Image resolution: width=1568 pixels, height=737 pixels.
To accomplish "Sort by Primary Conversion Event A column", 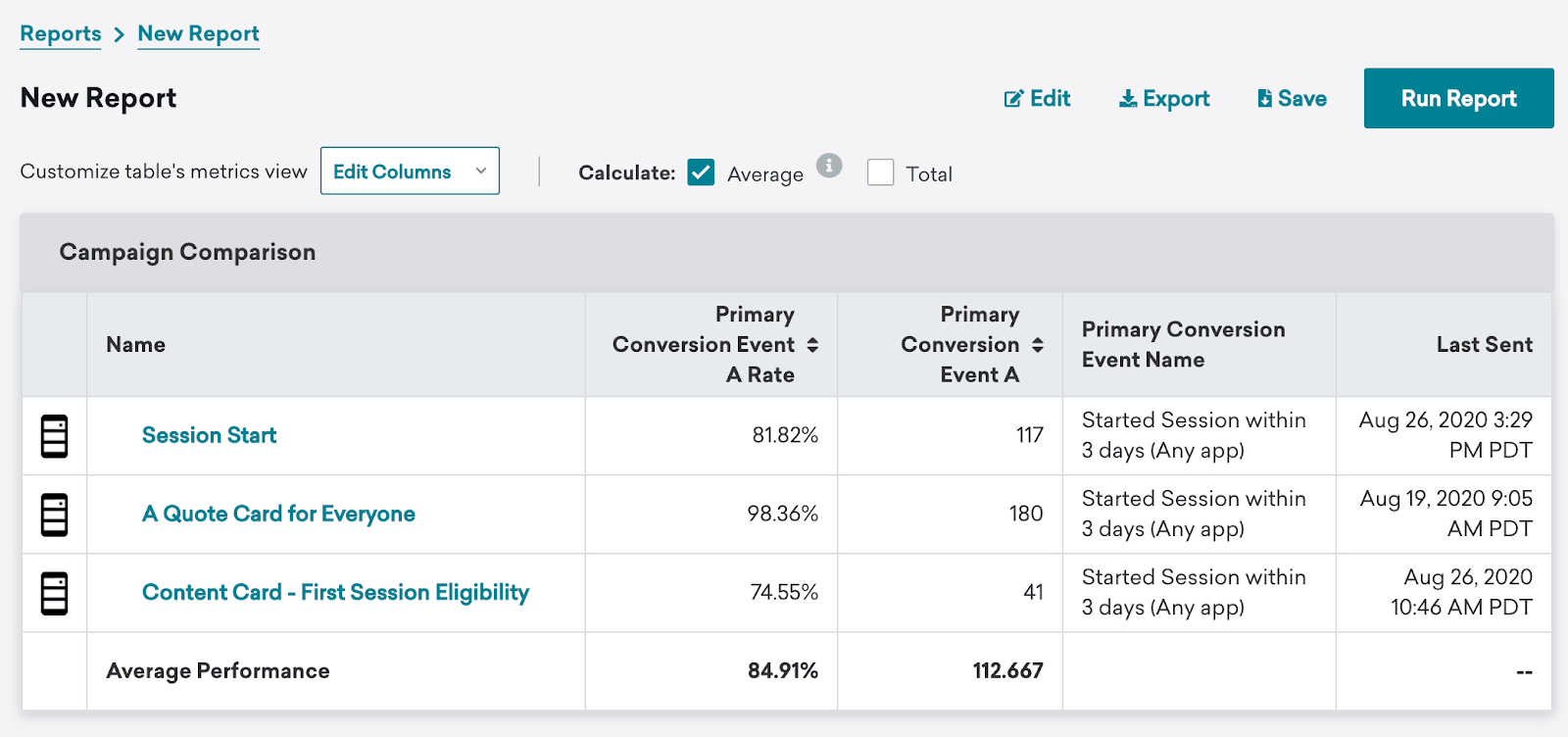I will tap(1038, 345).
